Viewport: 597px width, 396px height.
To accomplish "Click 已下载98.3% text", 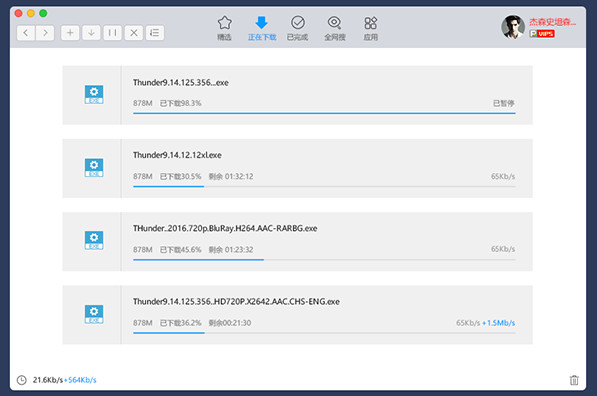I will tap(180, 103).
